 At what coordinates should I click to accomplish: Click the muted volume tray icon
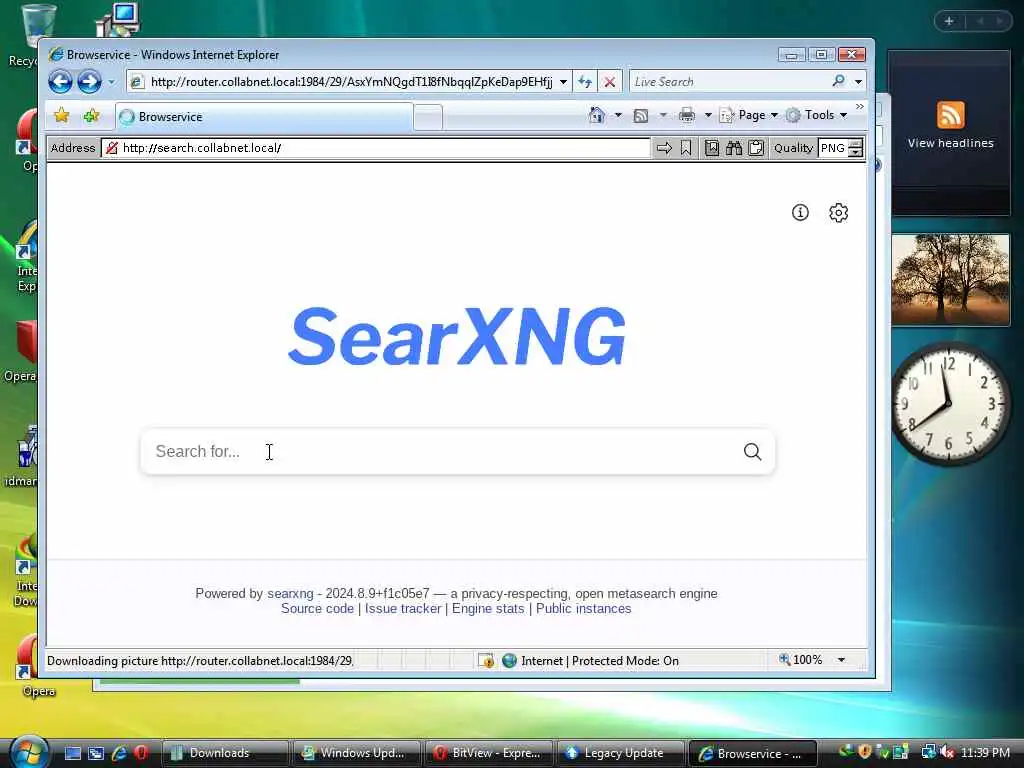tap(946, 752)
